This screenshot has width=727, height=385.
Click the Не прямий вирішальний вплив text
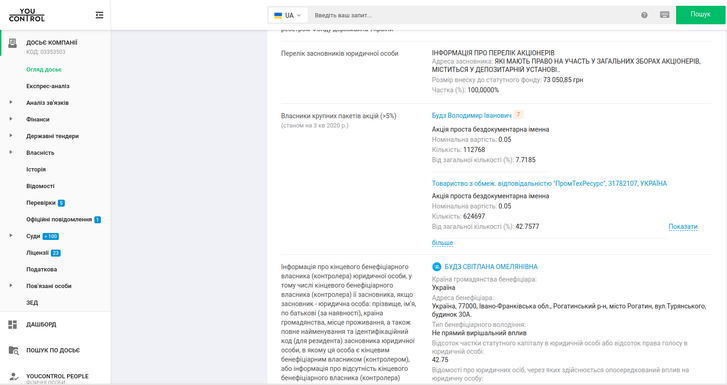point(479,333)
